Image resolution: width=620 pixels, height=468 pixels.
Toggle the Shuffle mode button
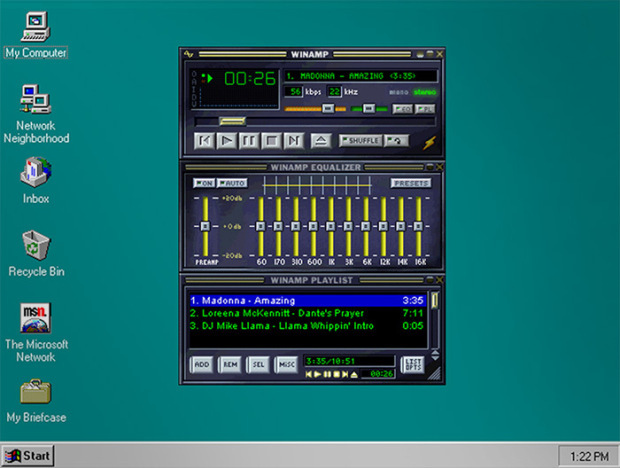360,141
